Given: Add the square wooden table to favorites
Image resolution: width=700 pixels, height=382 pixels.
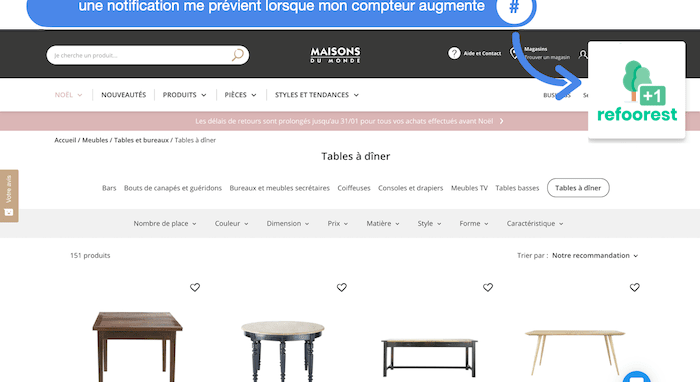Looking at the screenshot, I should [x=195, y=287].
